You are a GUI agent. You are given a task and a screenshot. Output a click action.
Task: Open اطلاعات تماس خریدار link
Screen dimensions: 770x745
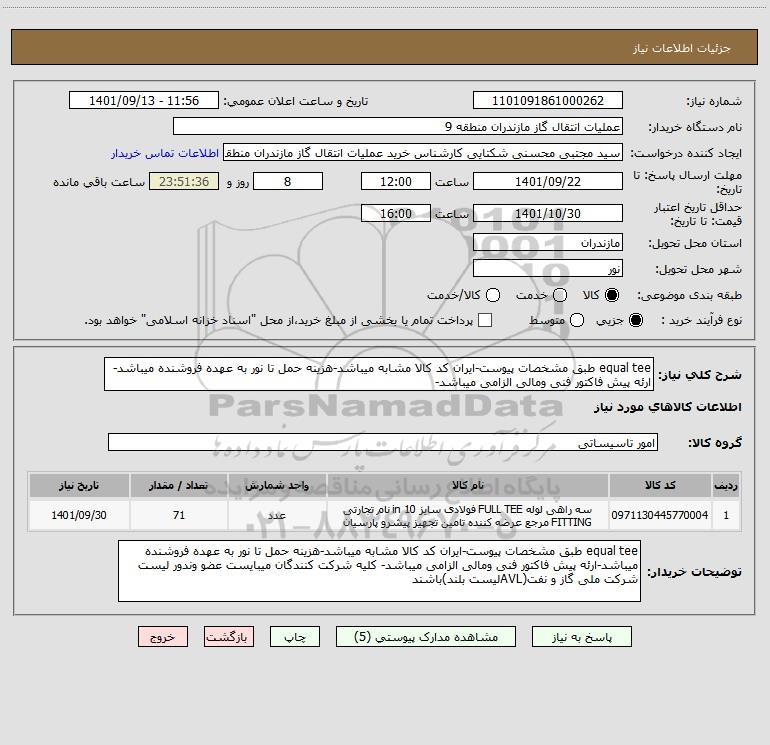(165, 153)
